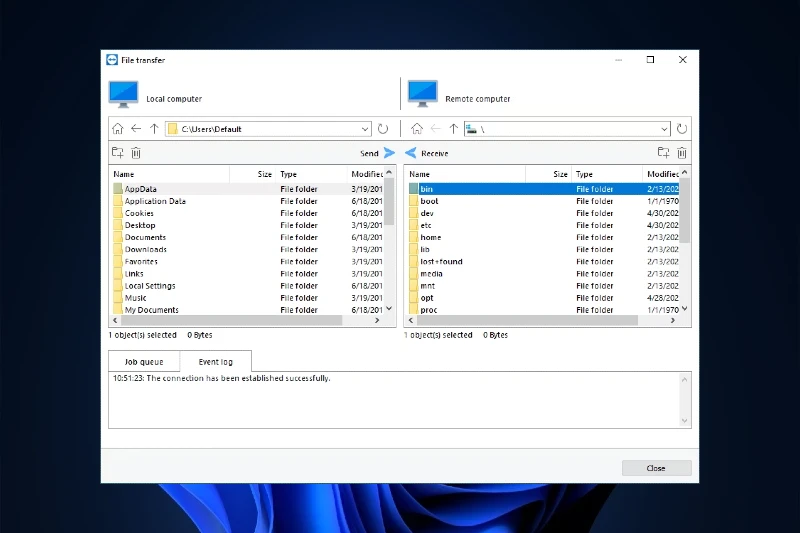The height and width of the screenshot is (533, 800).
Task: Go to remote computer home folder
Action: point(417,129)
